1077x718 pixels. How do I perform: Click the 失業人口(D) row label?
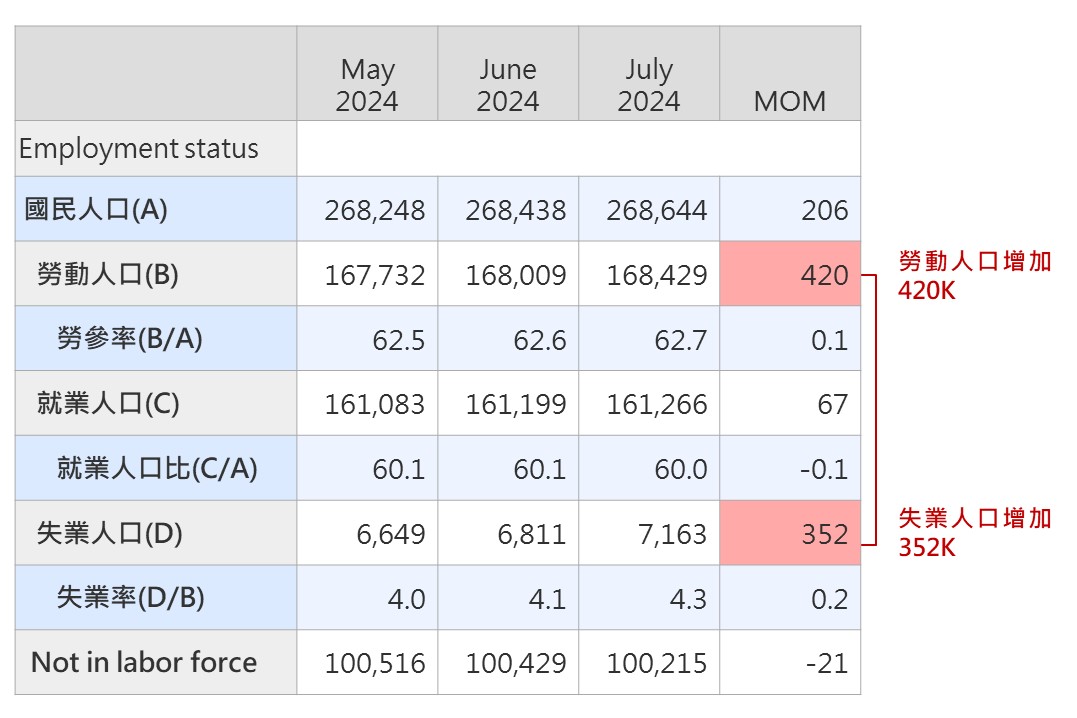(x=109, y=533)
